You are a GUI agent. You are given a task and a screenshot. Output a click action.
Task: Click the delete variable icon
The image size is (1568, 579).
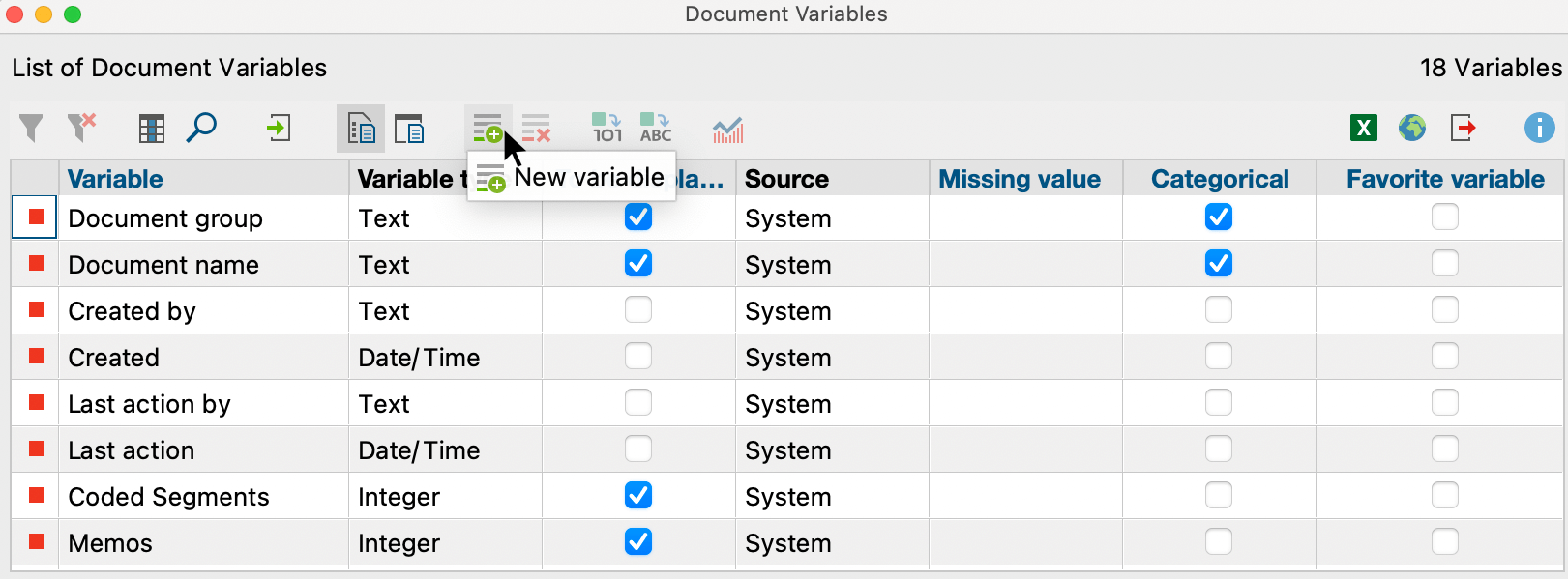[x=536, y=129]
